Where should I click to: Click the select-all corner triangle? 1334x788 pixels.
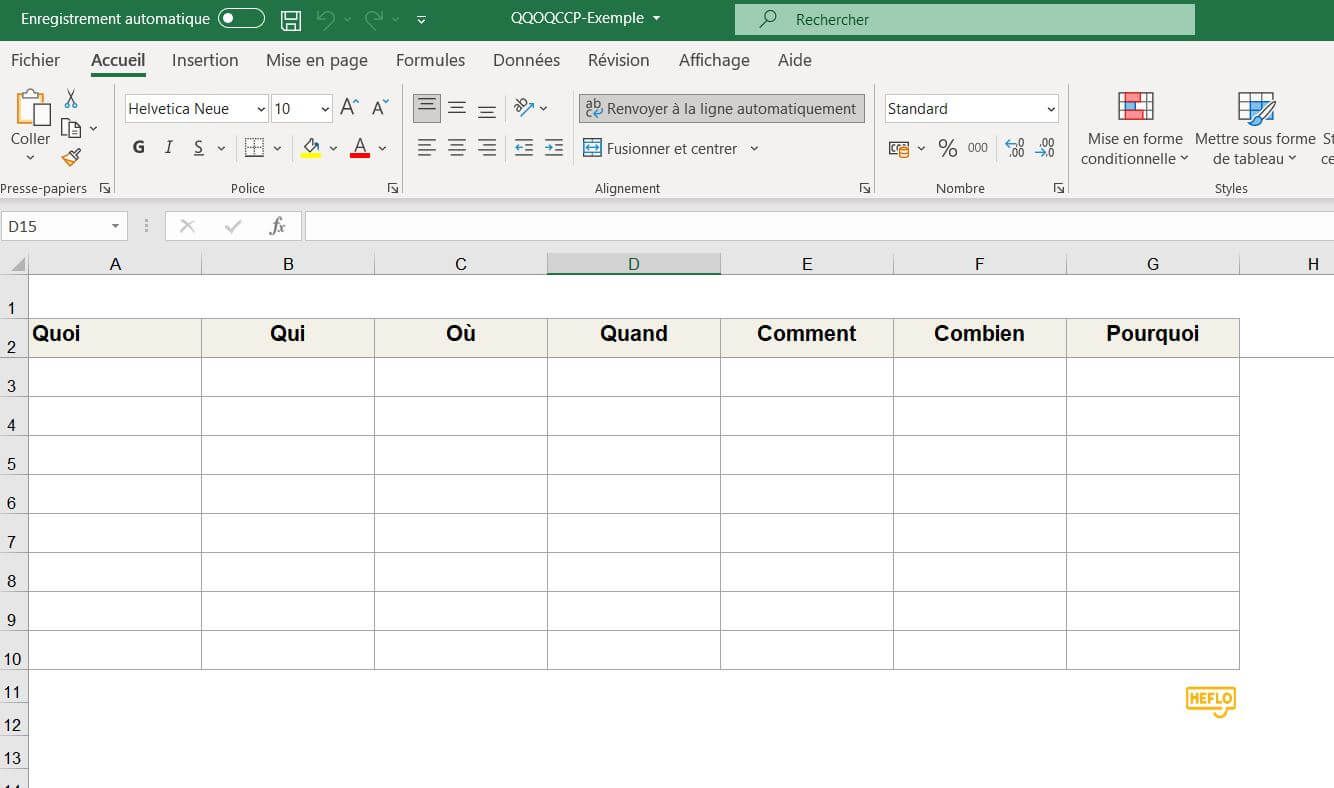click(17, 265)
